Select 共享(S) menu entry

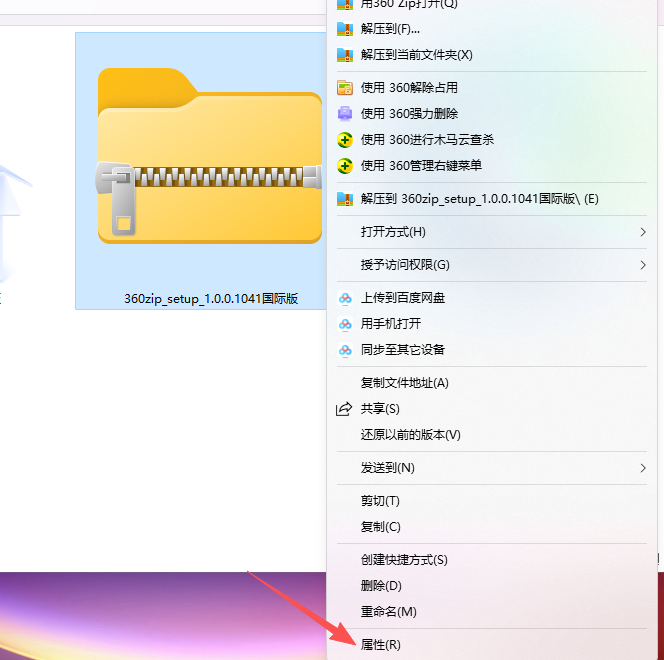click(x=492, y=409)
